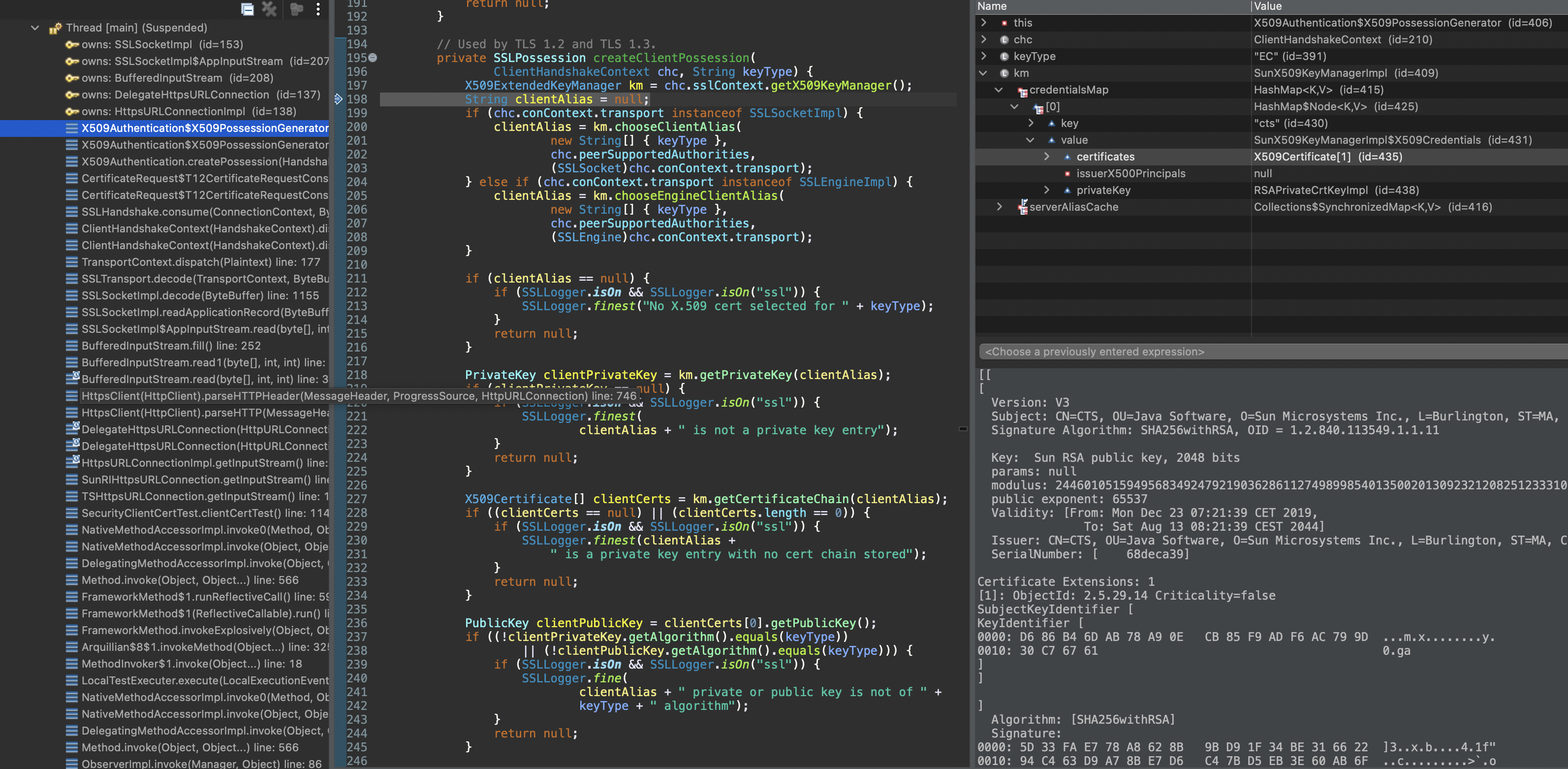Viewport: 1568px width, 769px height.
Task: Click the fold marker at line 195
Action: pyautogui.click(x=373, y=58)
